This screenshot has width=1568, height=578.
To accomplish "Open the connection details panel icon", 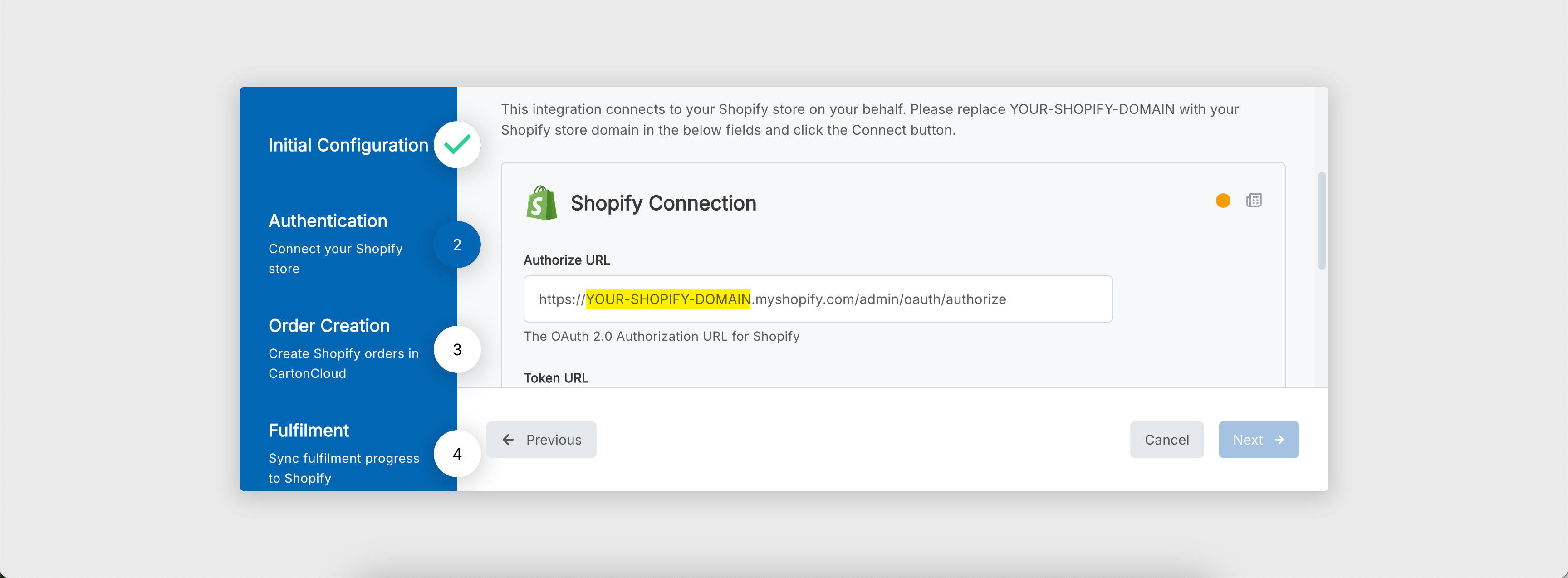I will [1254, 200].
